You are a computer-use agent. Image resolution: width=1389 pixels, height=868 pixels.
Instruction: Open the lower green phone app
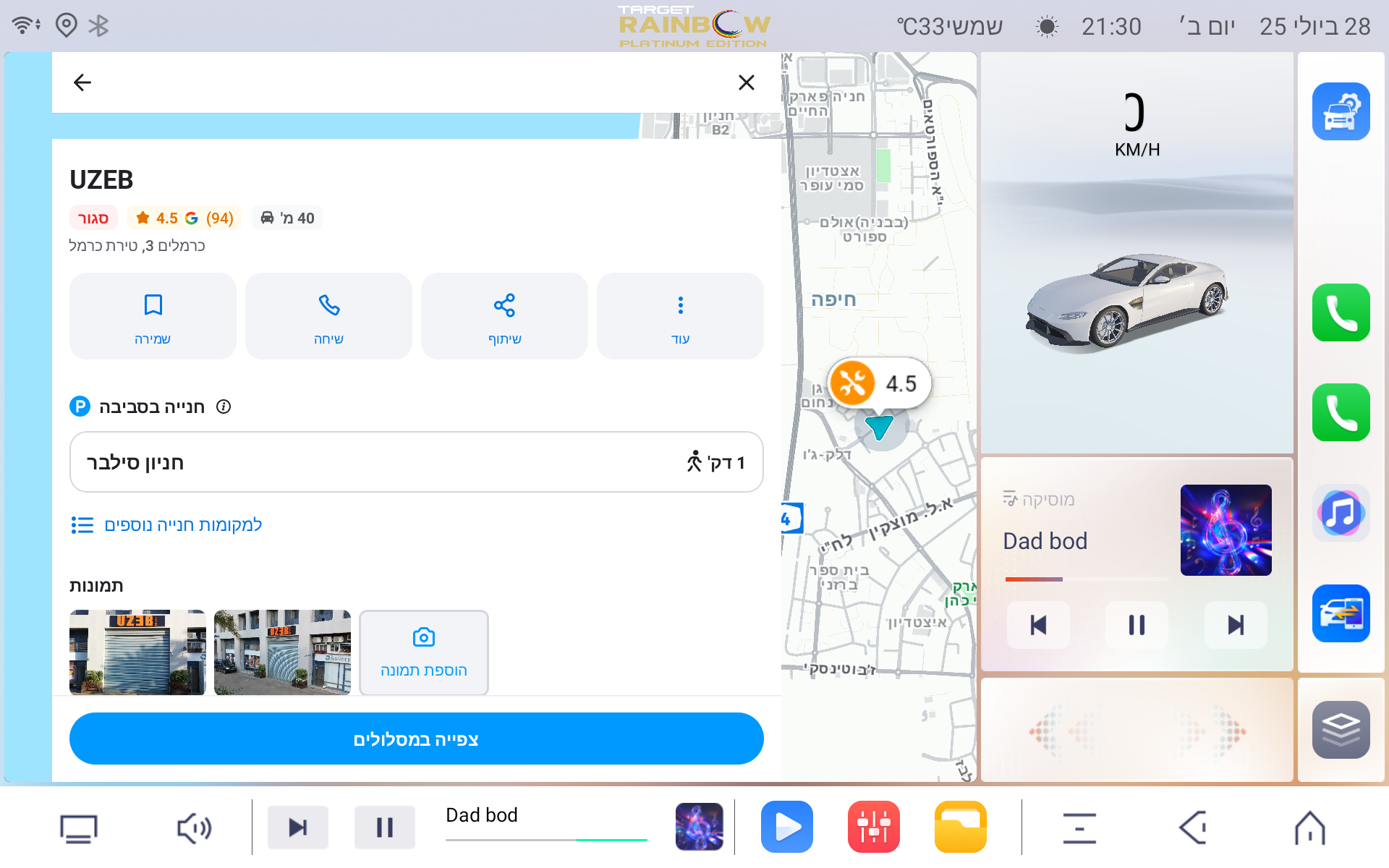(x=1341, y=412)
